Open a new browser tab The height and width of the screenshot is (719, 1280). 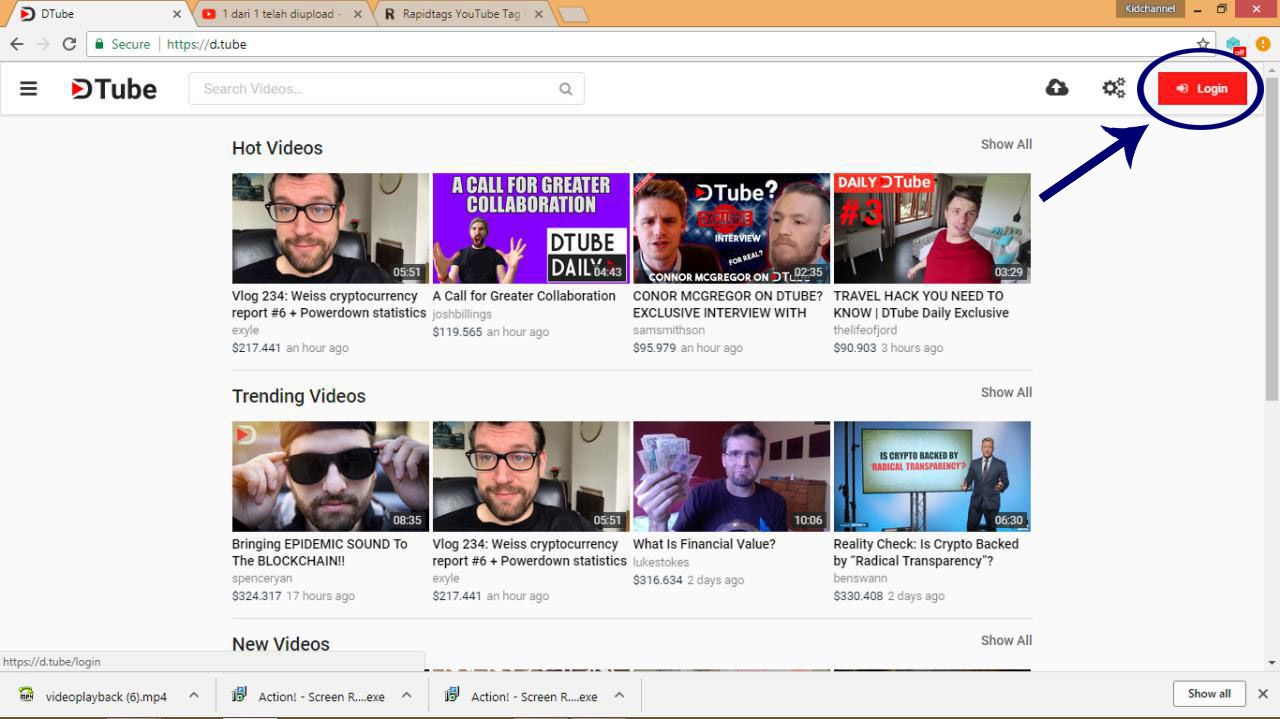[x=573, y=14]
